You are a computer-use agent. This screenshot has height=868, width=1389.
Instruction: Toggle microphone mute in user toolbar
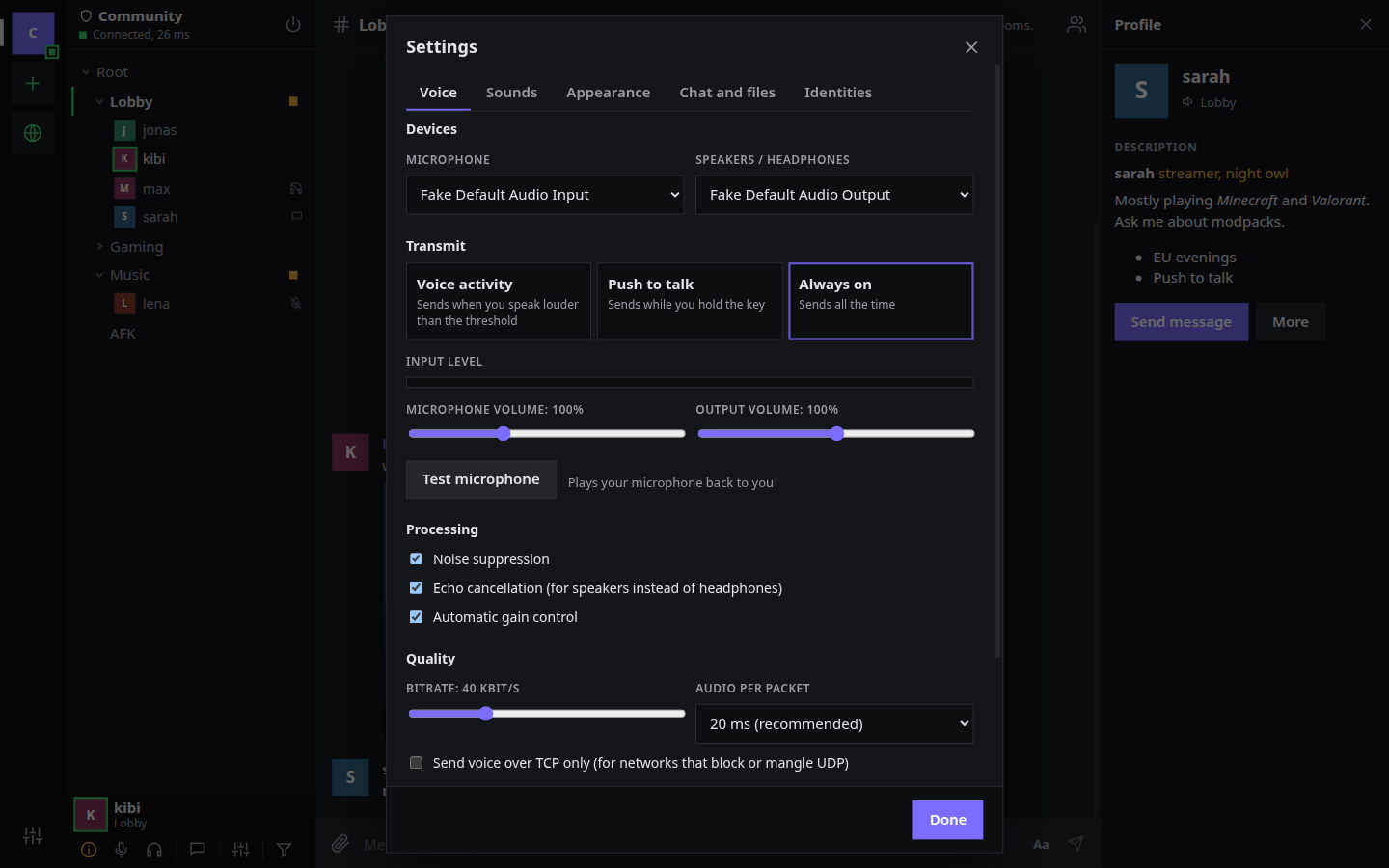pos(121,850)
